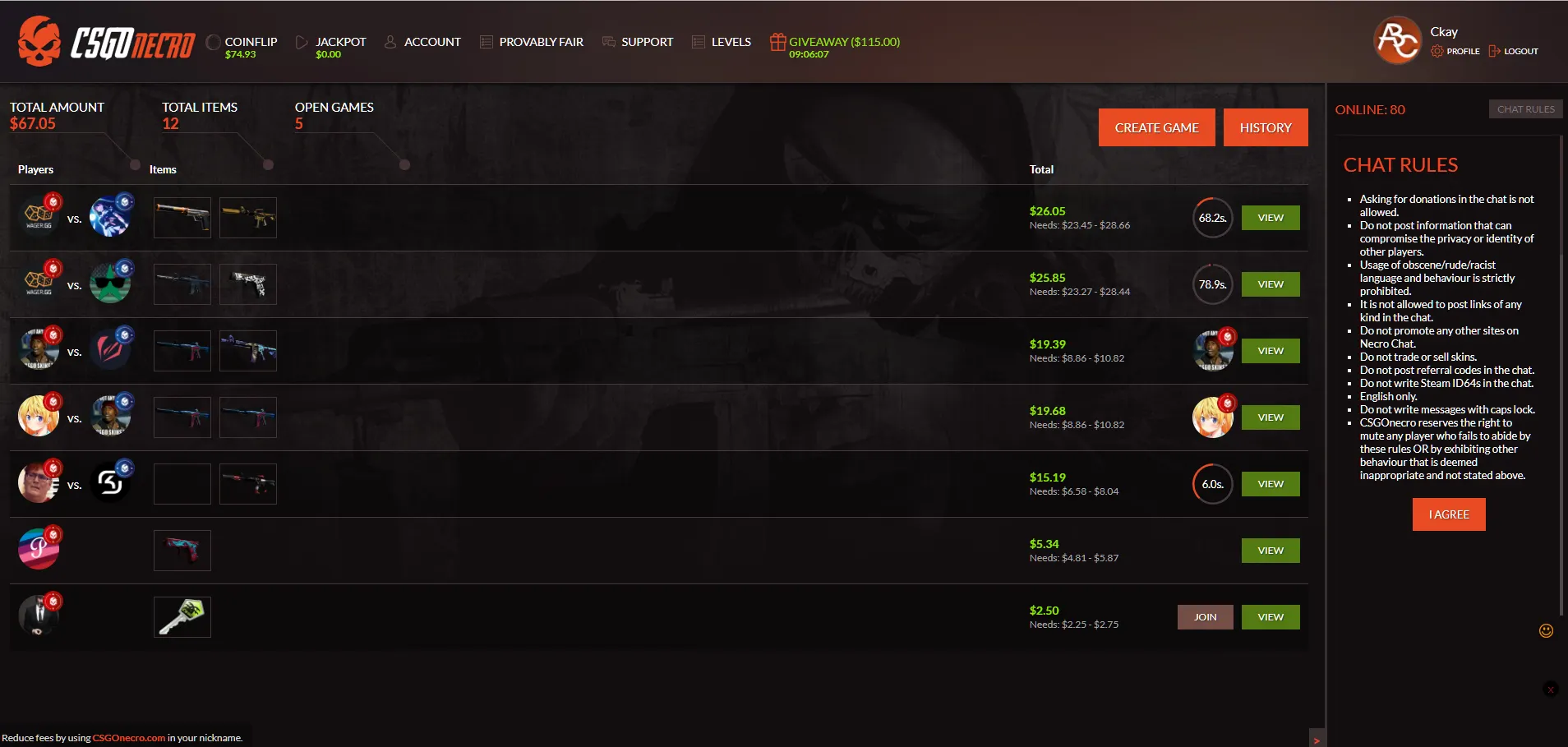Screen dimensions: 1568x747
Task: Go to the Levels page
Action: click(x=731, y=42)
